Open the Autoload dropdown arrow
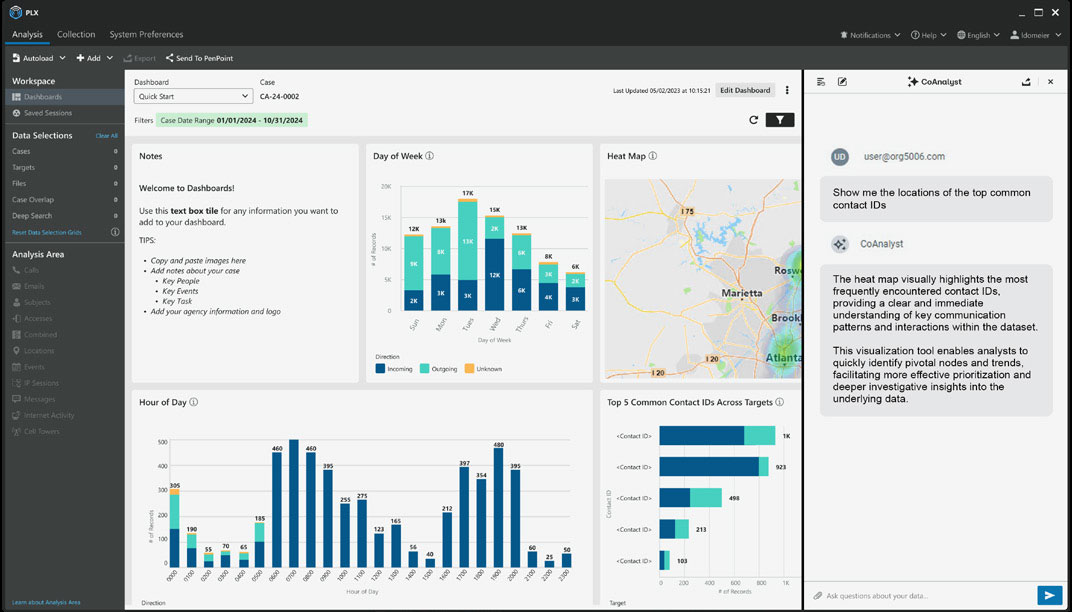This screenshot has height=612, width=1072. tap(62, 58)
